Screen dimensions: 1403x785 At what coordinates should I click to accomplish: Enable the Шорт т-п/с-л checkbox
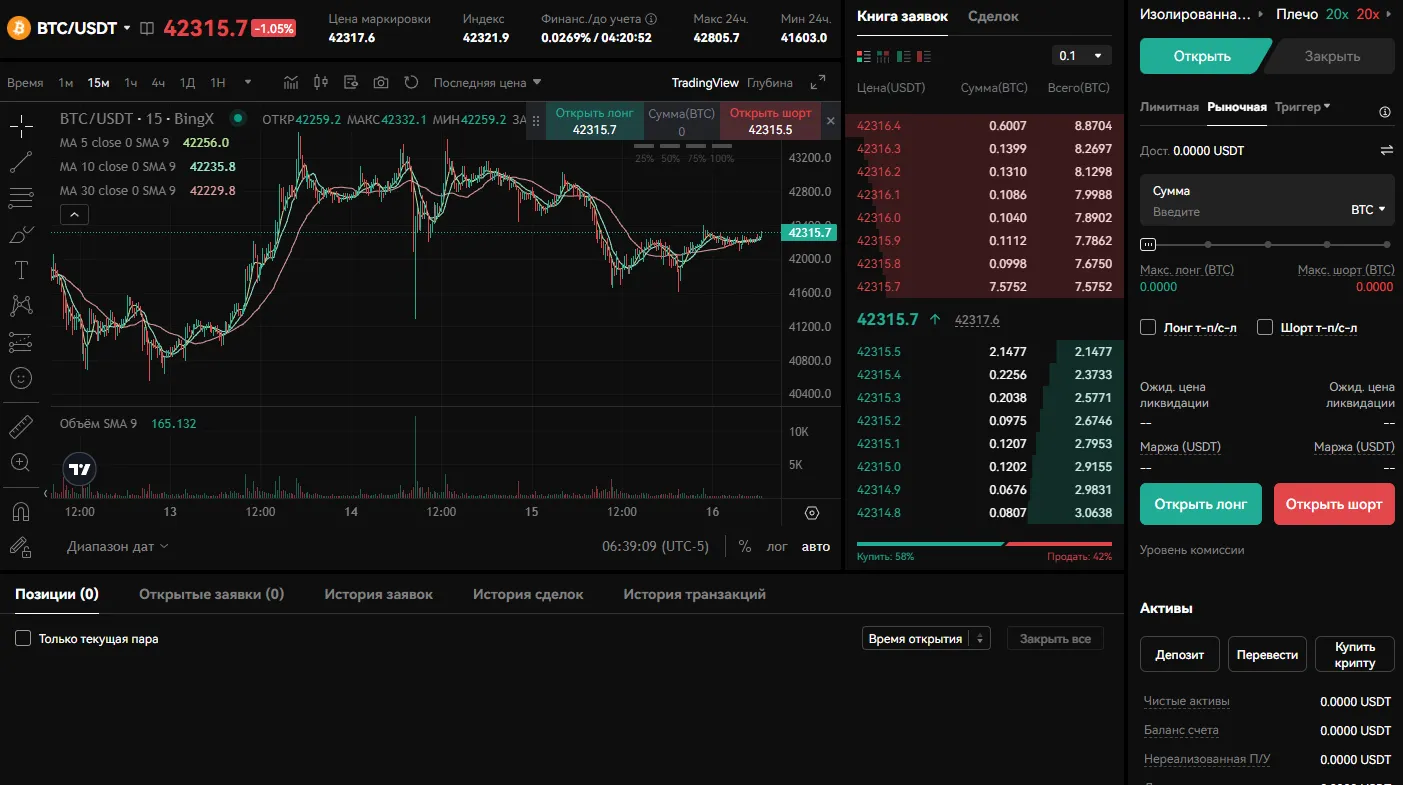tap(1265, 327)
